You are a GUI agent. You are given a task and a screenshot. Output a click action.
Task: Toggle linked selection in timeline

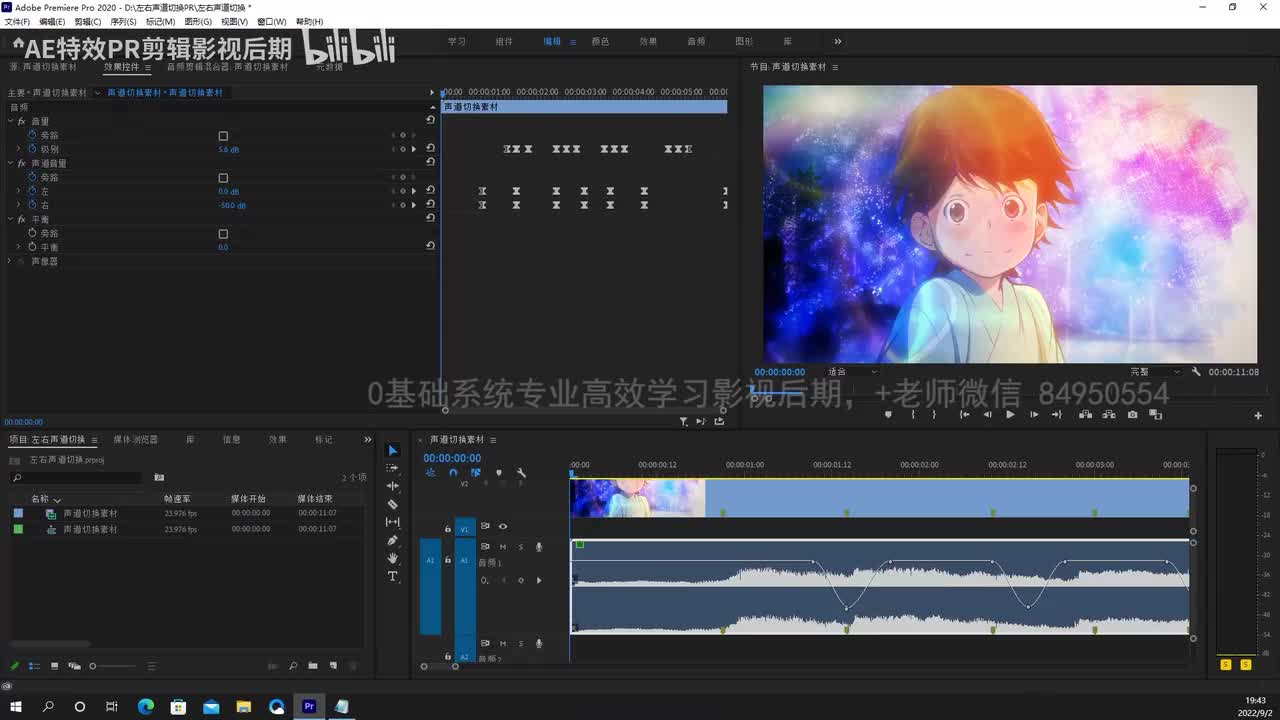coord(475,473)
